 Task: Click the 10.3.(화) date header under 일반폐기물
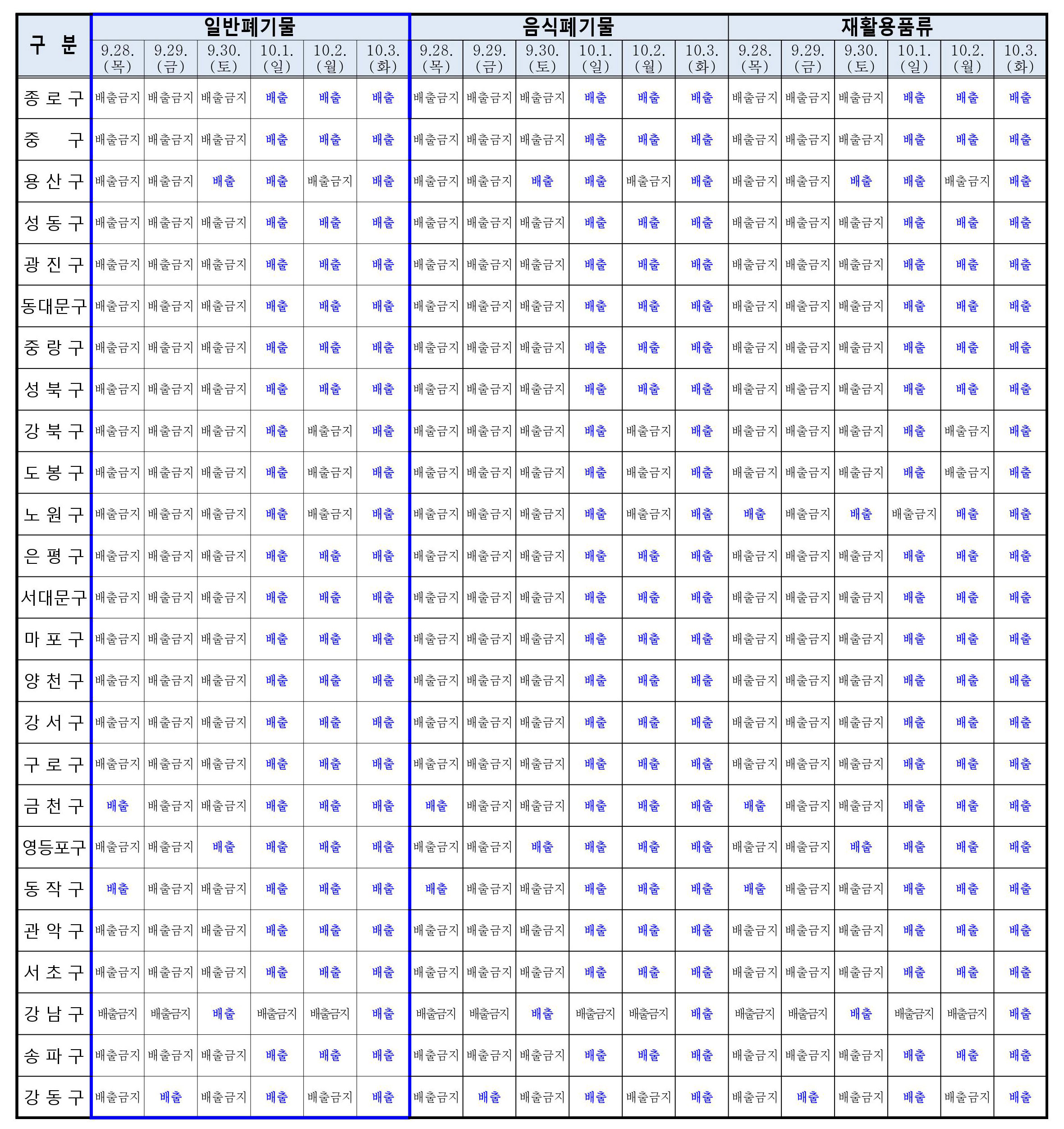coord(383,58)
